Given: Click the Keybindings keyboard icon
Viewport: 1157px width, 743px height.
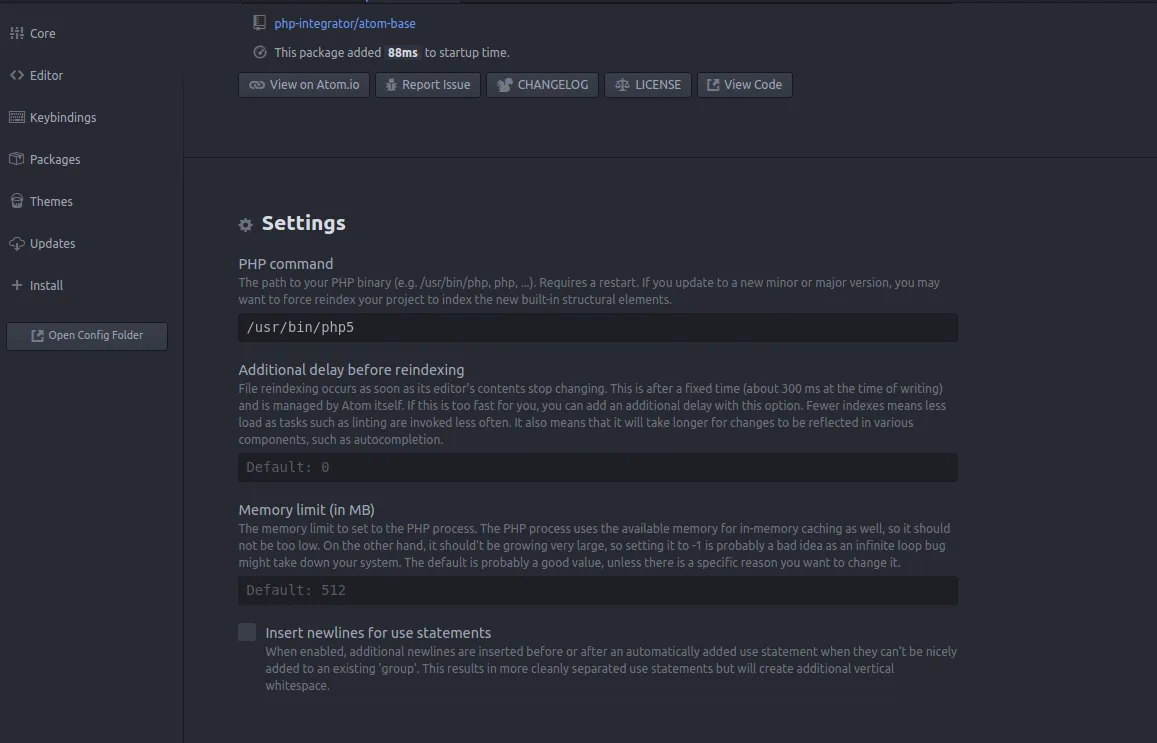Looking at the screenshot, I should click(16, 117).
